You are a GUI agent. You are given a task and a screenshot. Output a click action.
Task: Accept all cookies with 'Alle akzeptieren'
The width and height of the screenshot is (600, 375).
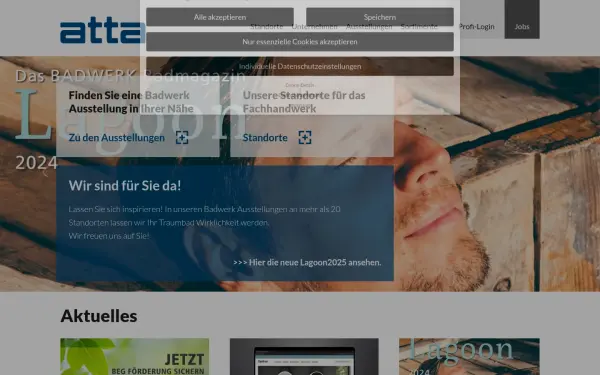pos(220,17)
